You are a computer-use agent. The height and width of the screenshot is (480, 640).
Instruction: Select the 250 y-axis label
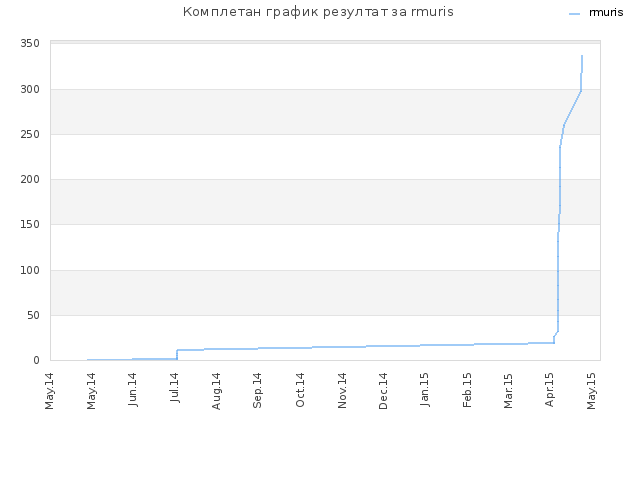pos(30,134)
